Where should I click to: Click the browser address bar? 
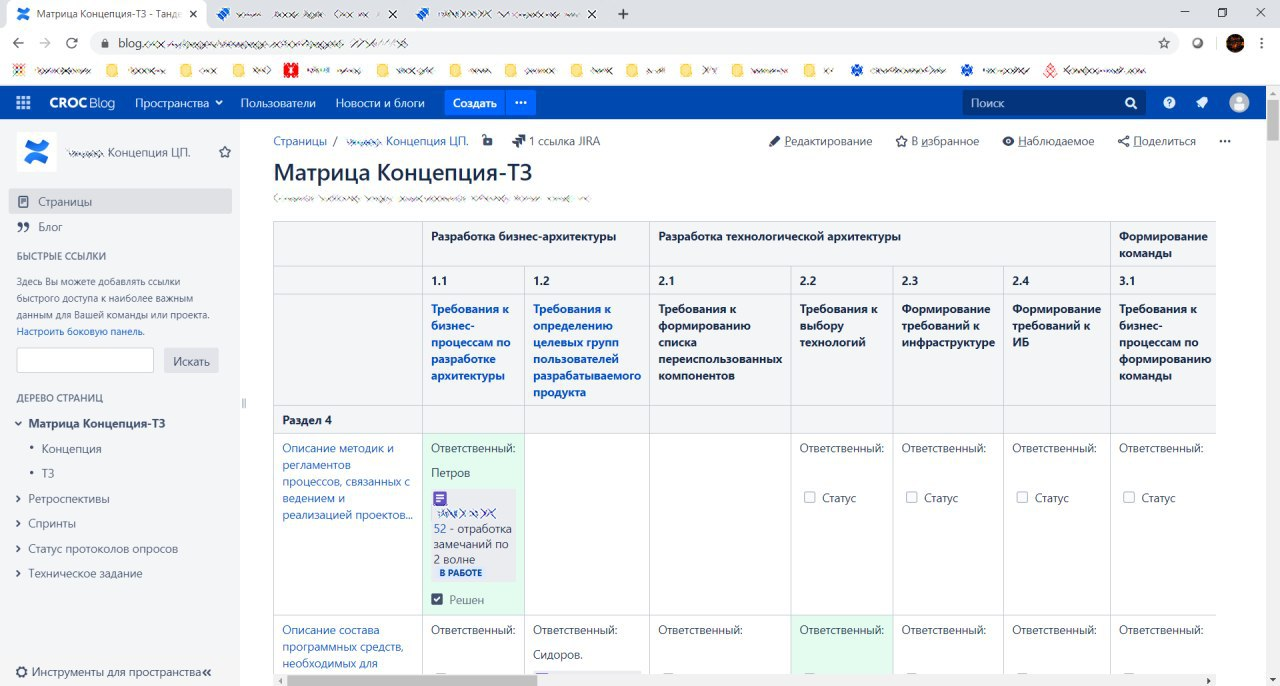coord(630,43)
